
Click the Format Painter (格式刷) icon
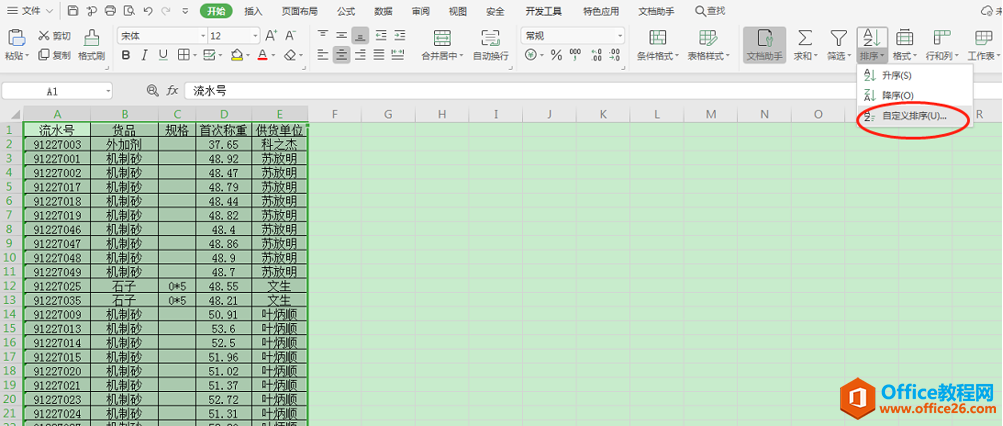point(91,37)
